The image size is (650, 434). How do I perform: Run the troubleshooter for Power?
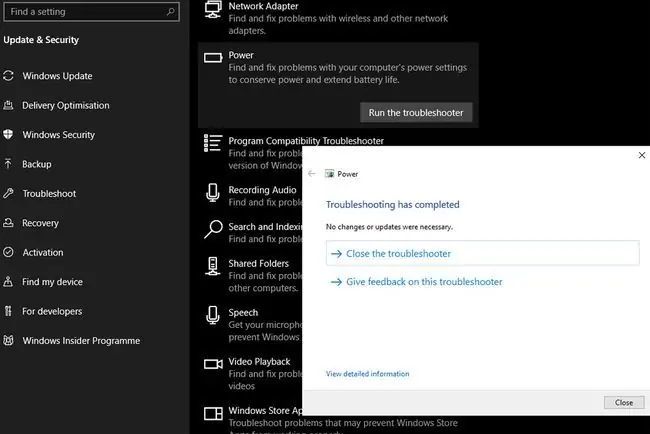(x=416, y=113)
